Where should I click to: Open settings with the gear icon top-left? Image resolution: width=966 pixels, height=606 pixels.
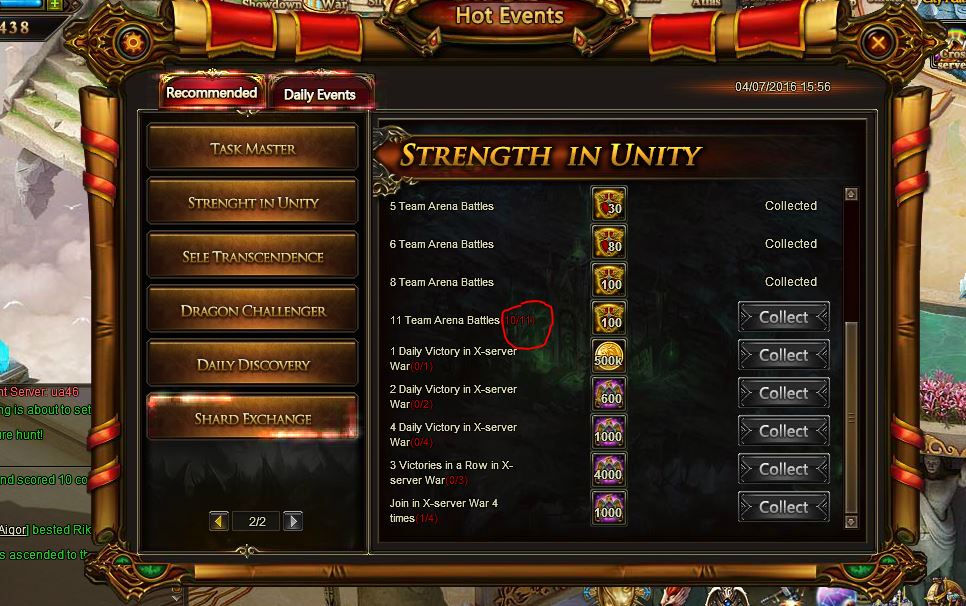(133, 43)
